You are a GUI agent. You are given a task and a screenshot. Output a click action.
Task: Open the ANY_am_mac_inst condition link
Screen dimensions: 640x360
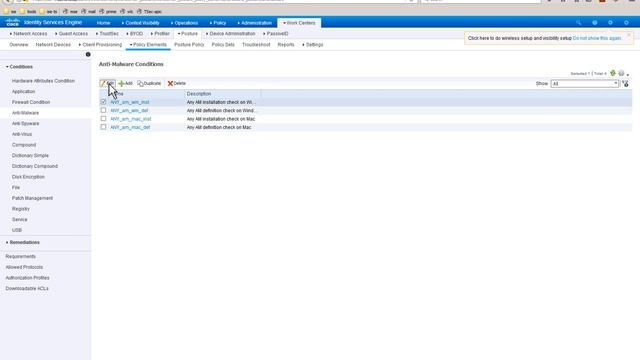tap(131, 119)
